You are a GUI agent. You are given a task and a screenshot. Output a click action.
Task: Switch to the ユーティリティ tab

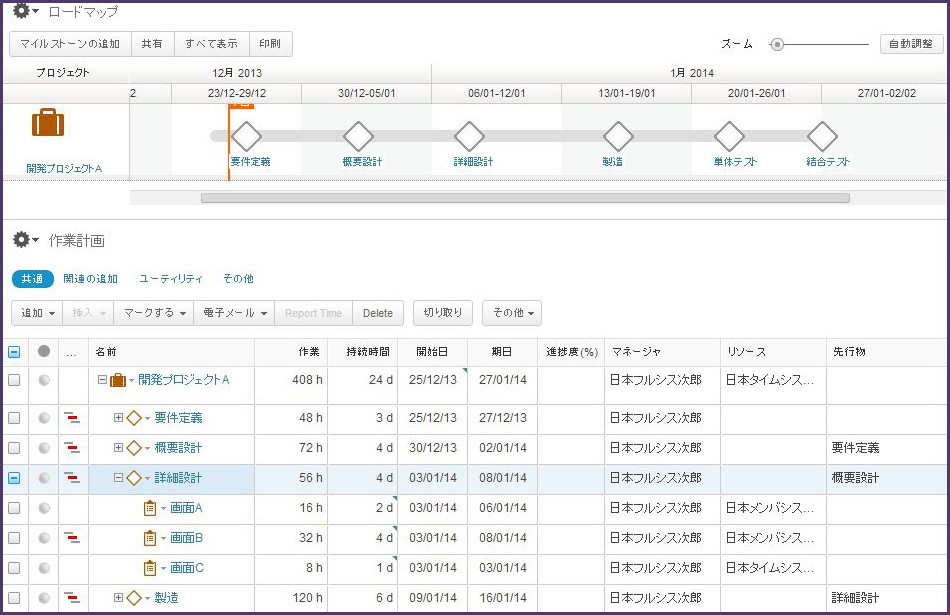click(171, 279)
